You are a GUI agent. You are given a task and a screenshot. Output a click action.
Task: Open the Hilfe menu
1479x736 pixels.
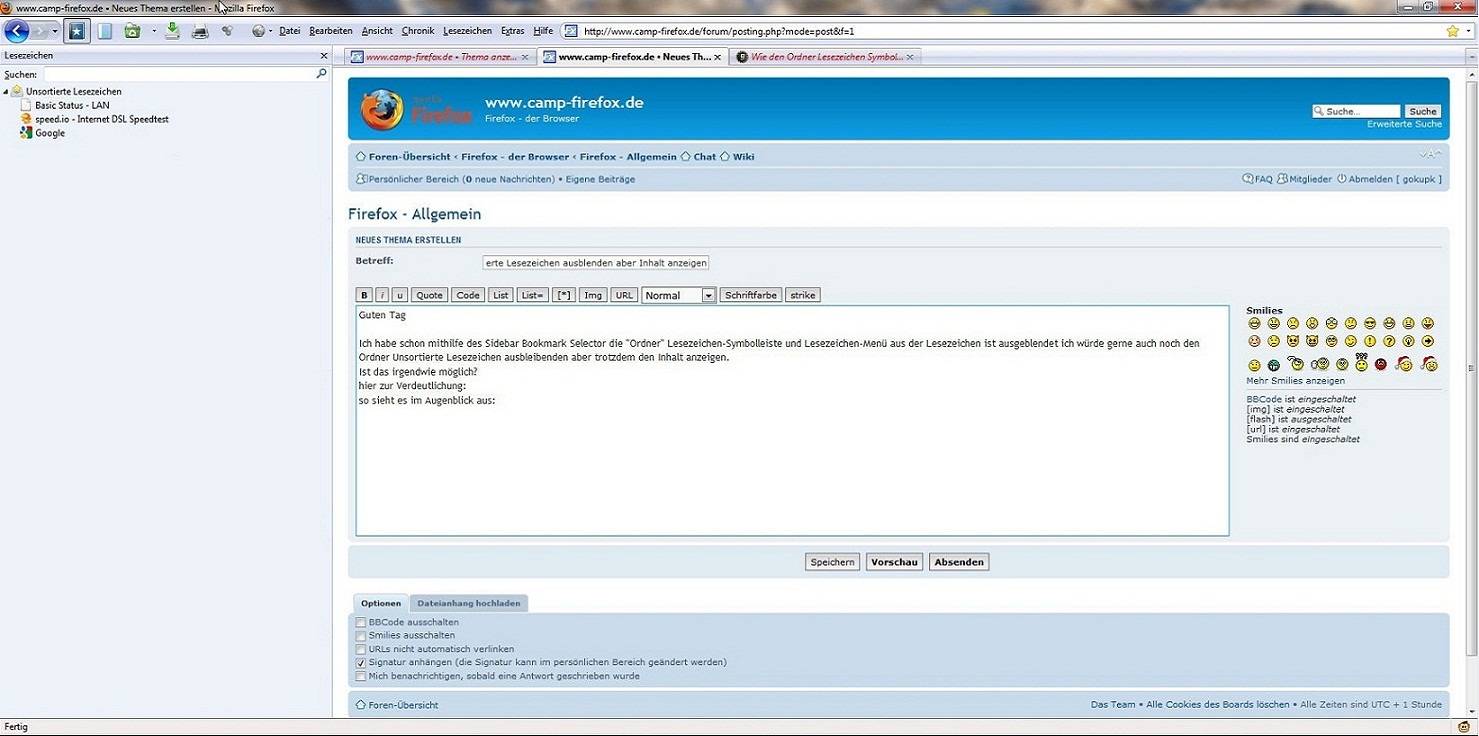coord(543,31)
